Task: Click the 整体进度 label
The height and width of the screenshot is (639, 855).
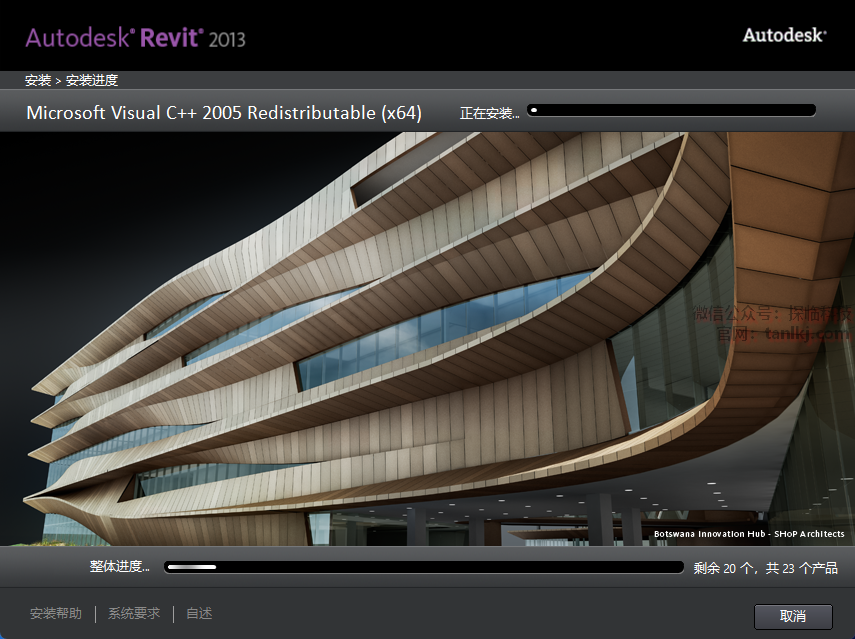Action: pyautogui.click(x=119, y=567)
